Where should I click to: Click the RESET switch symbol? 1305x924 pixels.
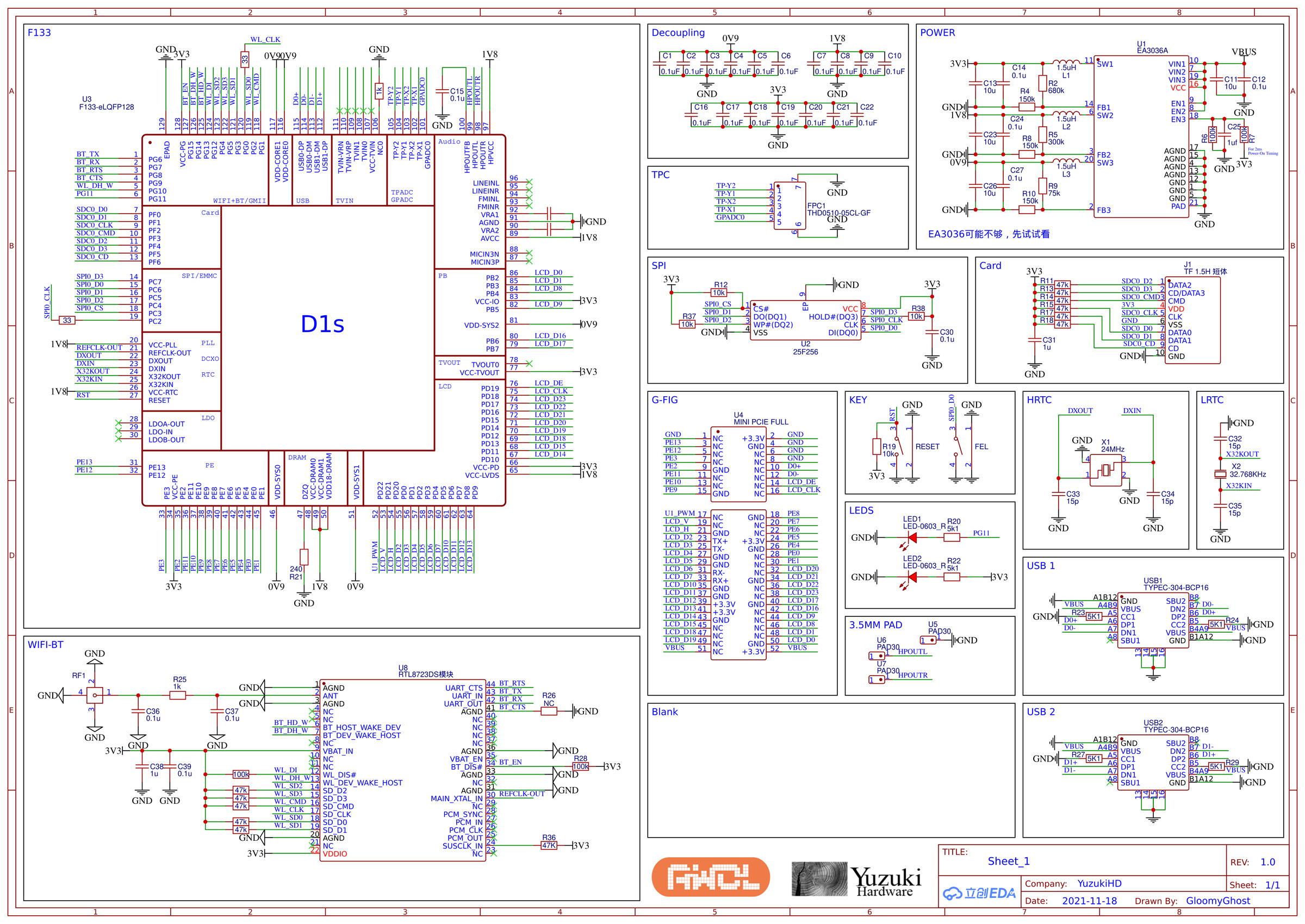pos(903,446)
